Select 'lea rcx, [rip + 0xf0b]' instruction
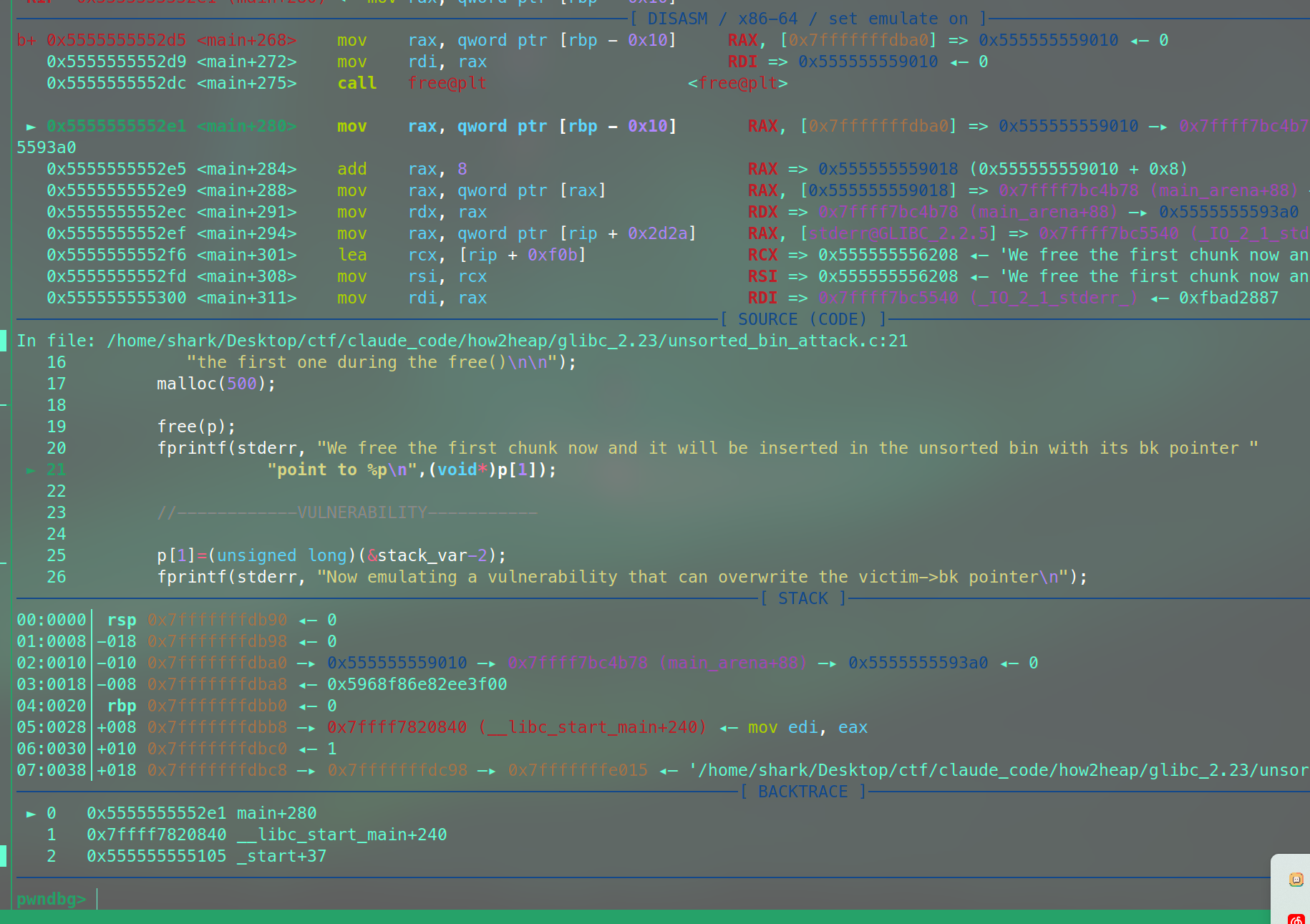The image size is (1310, 924). (462, 255)
